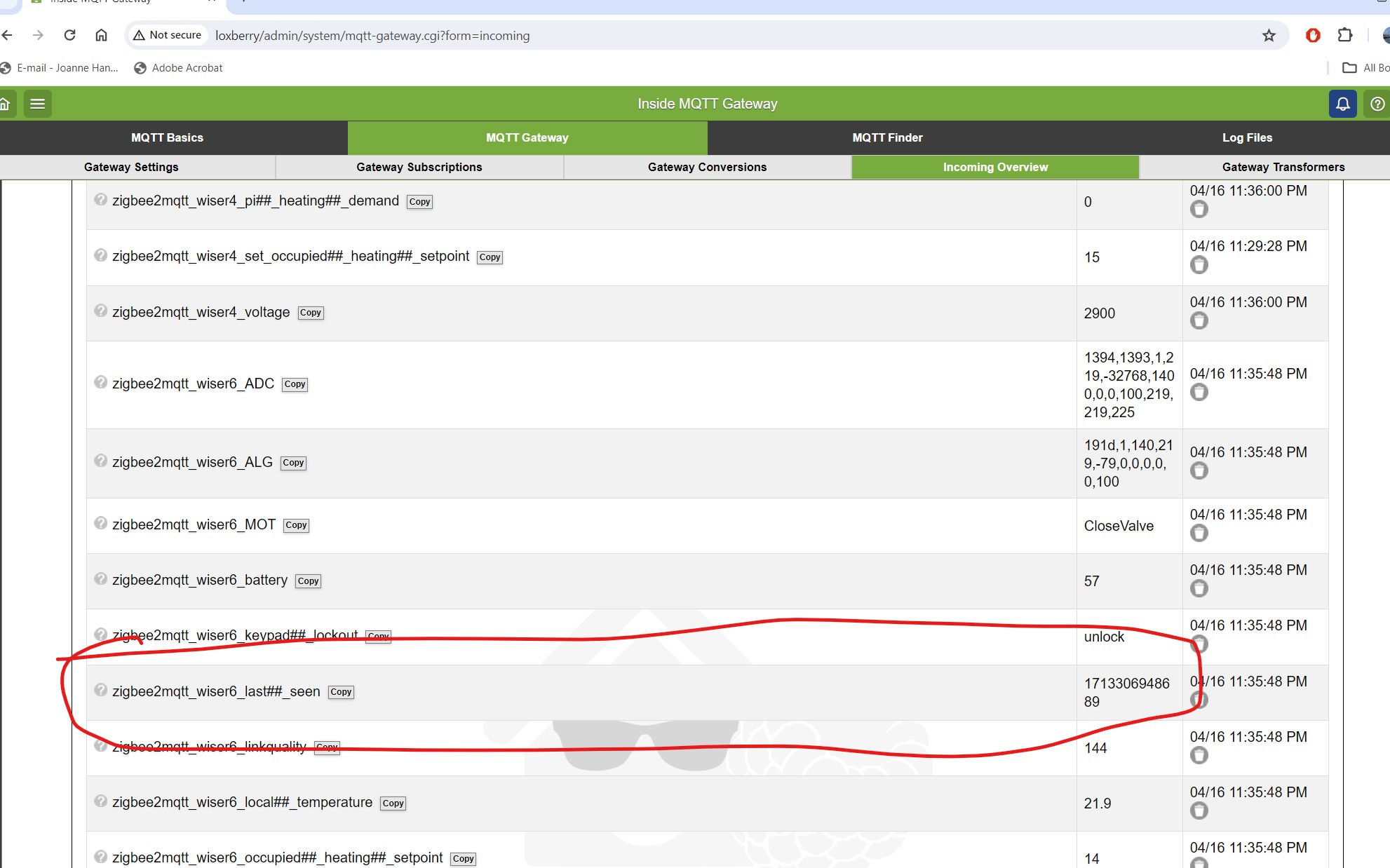Open Adobe Acrobat bookmark

(178, 68)
